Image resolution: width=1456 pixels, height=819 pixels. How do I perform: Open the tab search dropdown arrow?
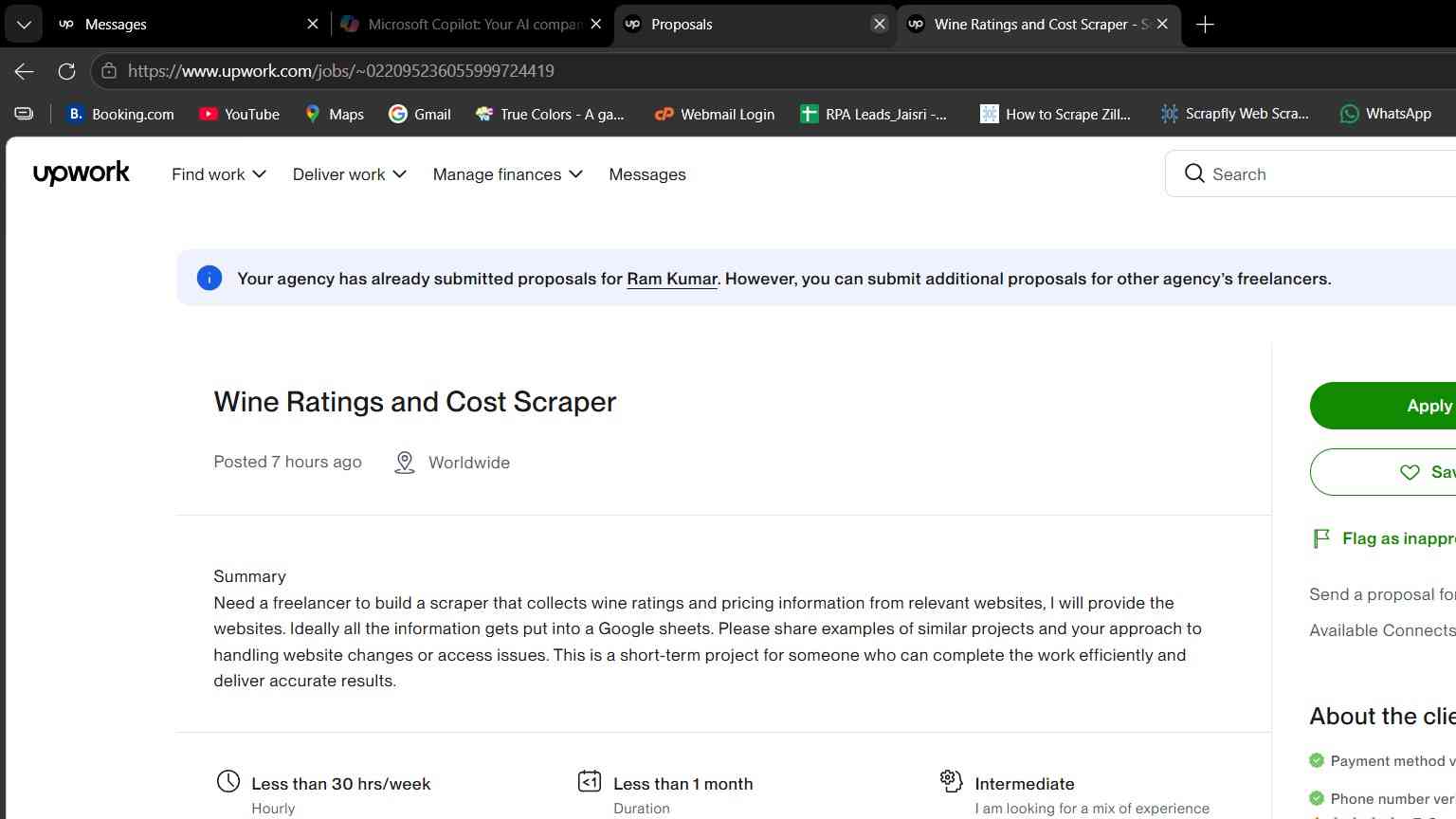24,25
